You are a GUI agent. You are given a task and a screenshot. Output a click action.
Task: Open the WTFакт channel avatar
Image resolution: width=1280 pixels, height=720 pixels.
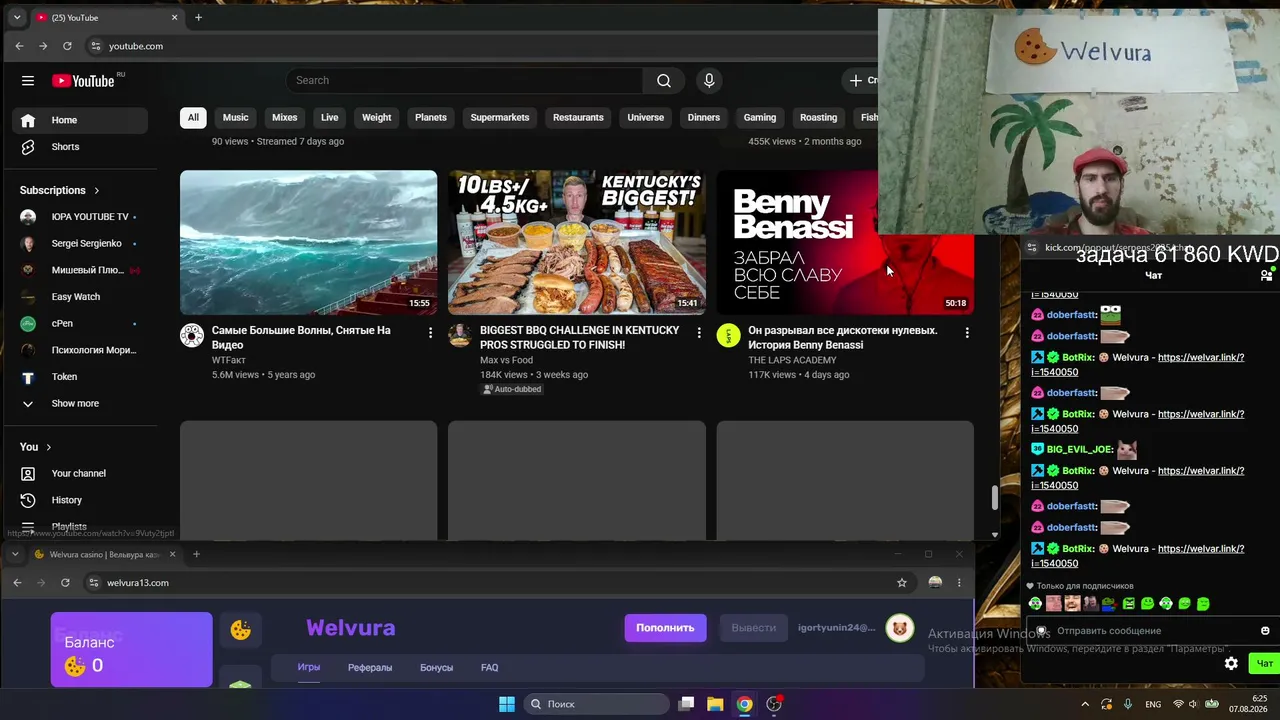coord(192,336)
